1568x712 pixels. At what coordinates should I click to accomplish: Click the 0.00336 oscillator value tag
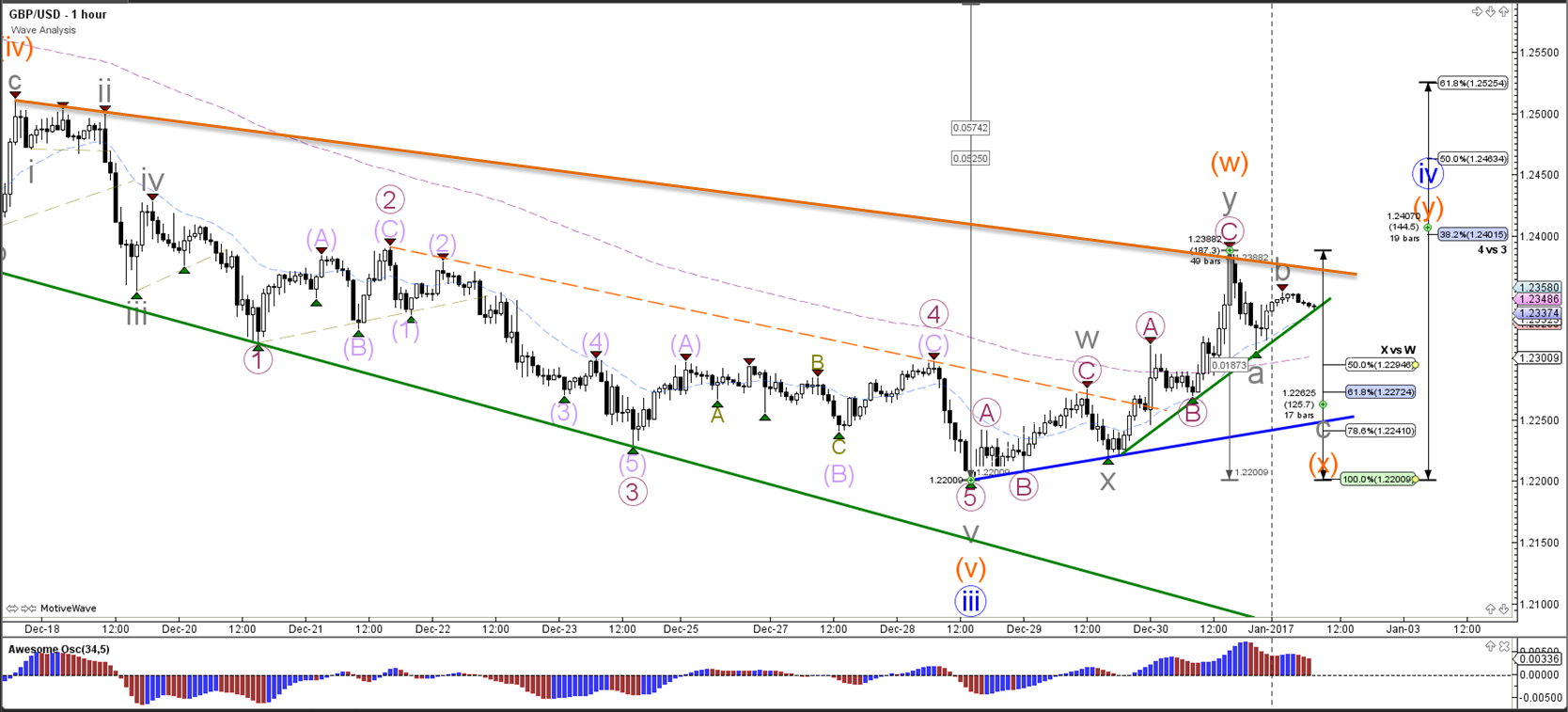(1539, 659)
